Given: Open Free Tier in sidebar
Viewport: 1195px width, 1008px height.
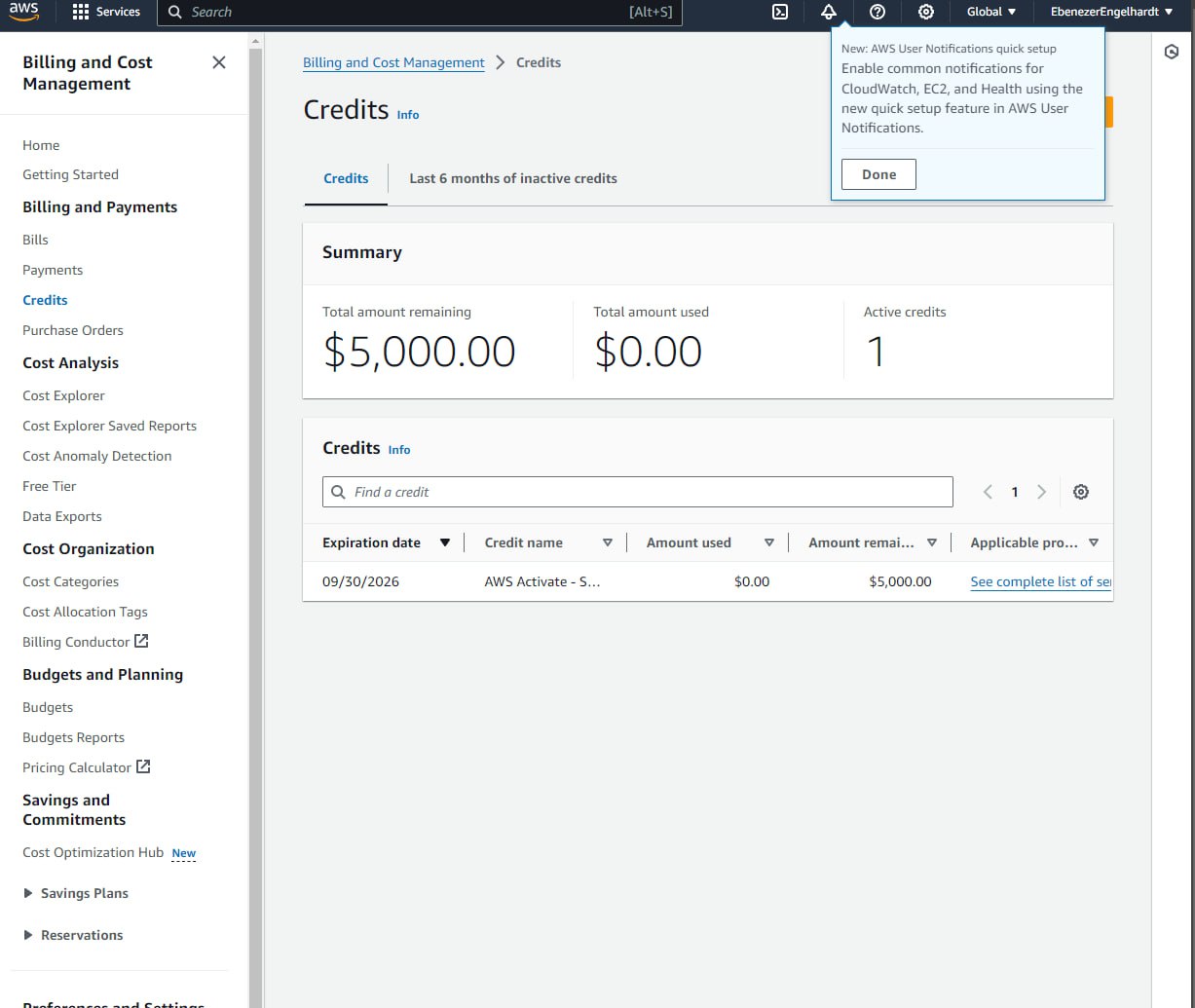Looking at the screenshot, I should coord(49,486).
